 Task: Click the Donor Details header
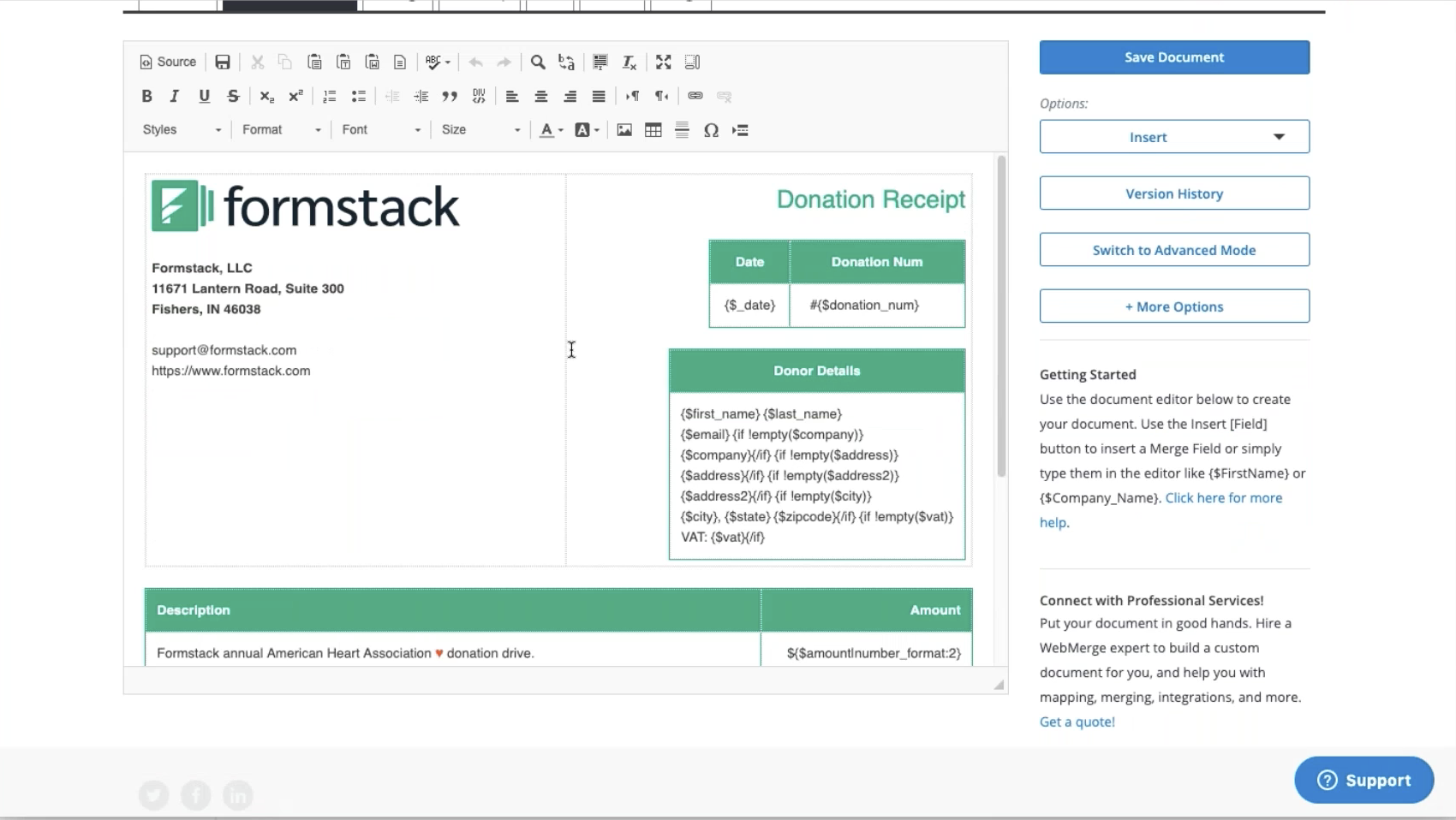coord(817,371)
